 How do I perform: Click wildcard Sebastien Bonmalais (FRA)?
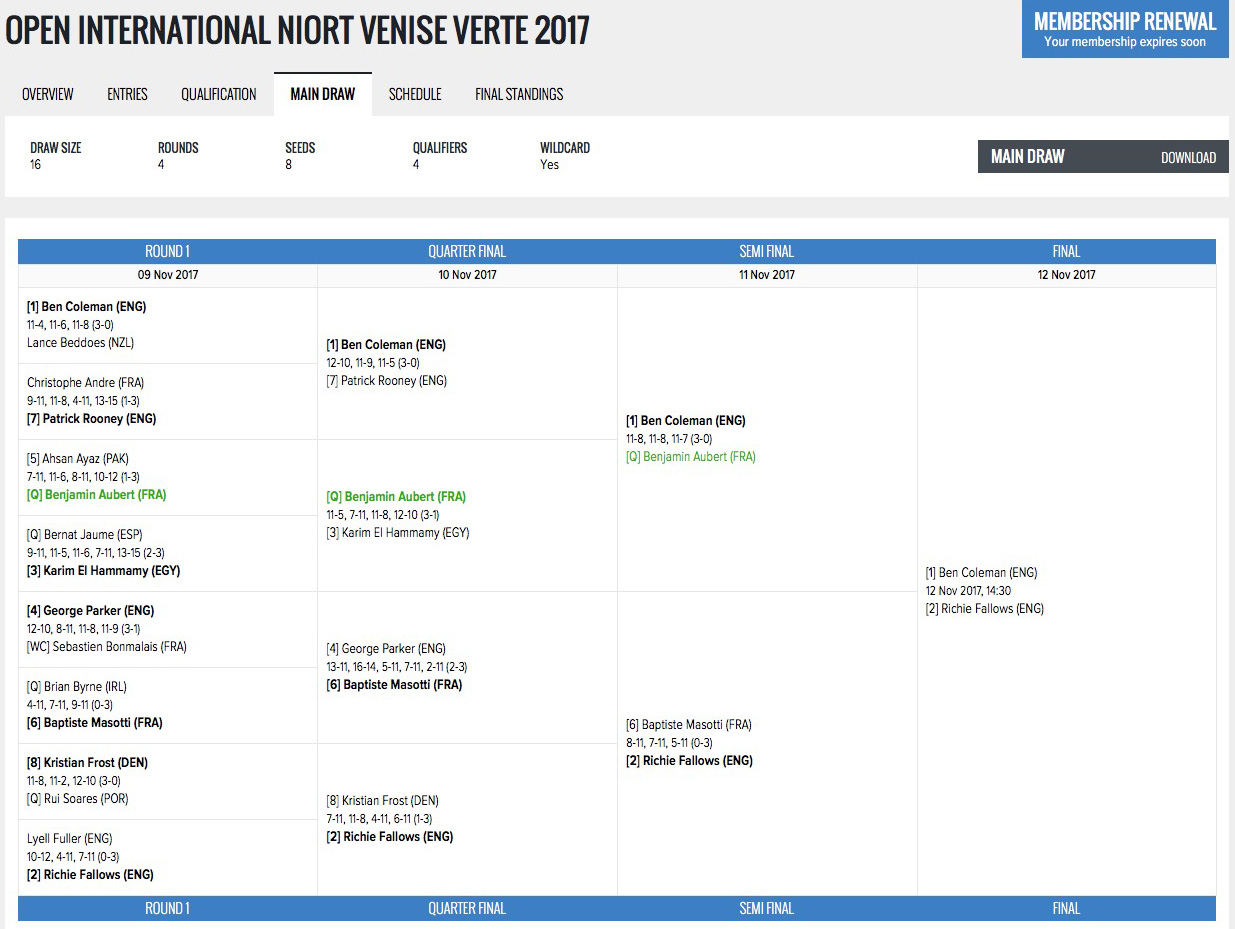(107, 647)
